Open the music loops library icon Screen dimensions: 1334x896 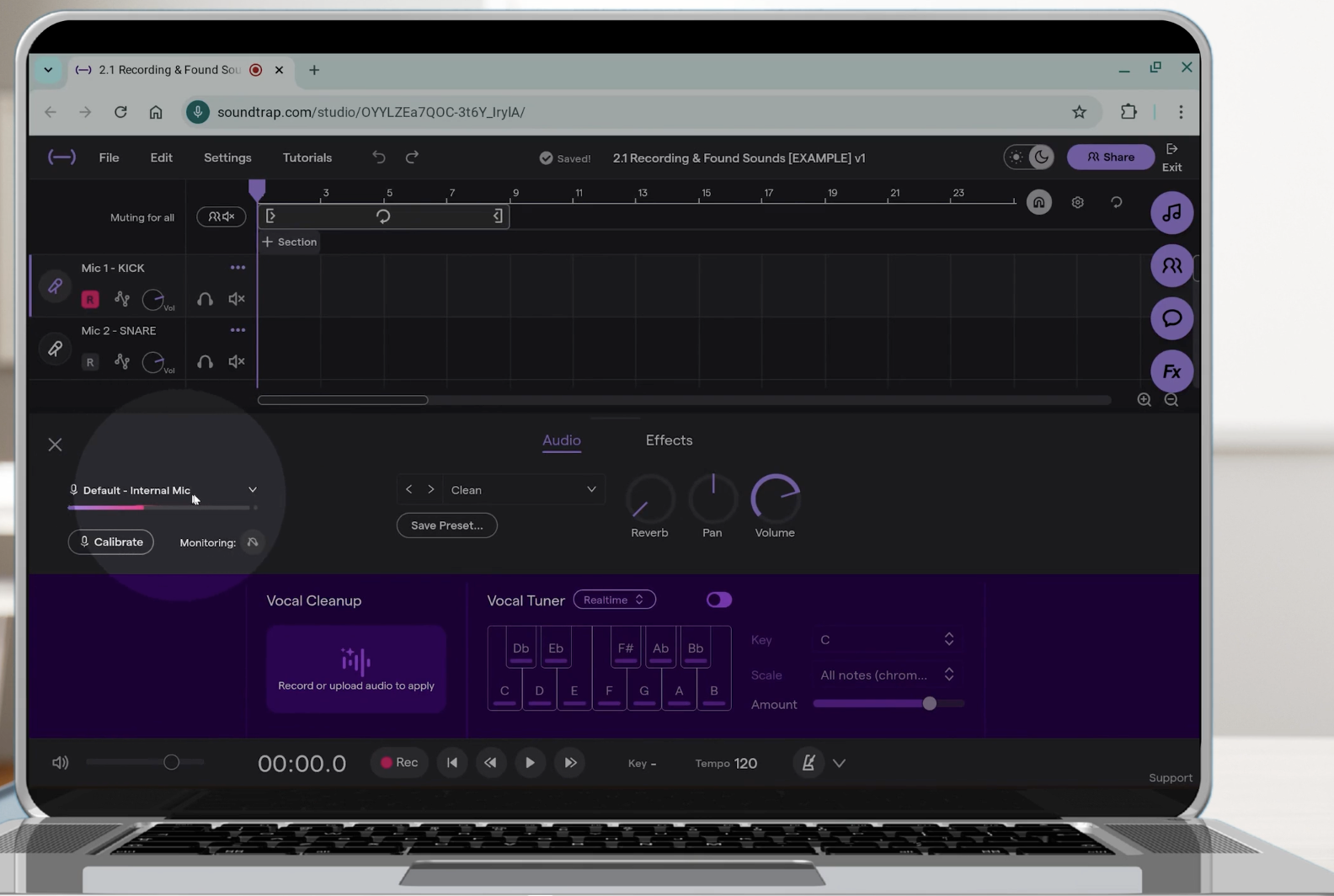[1171, 213]
